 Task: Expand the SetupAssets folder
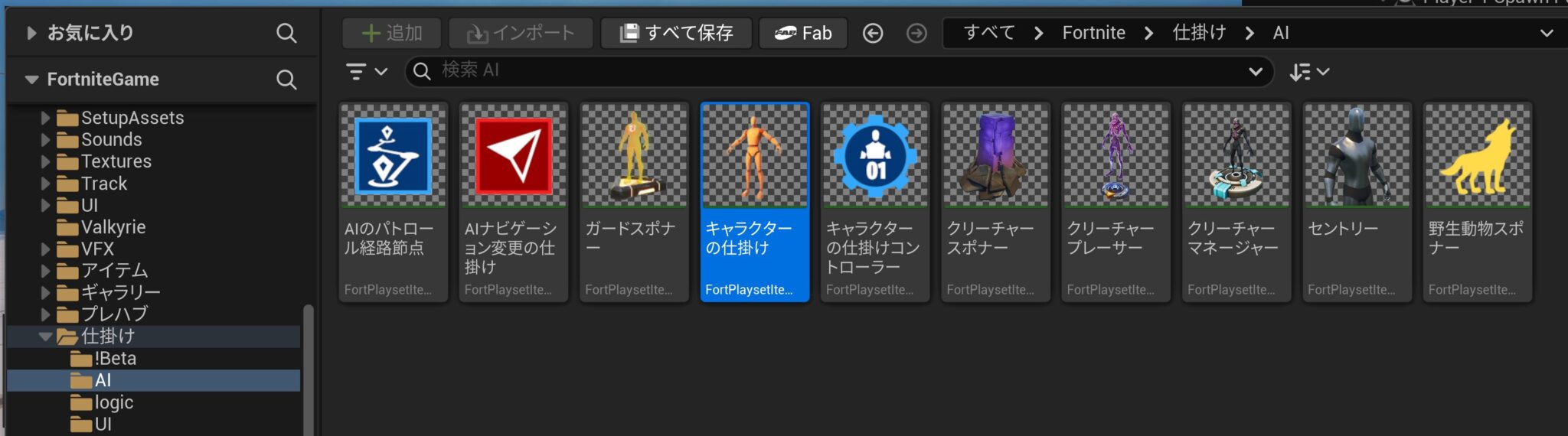tap(45, 118)
